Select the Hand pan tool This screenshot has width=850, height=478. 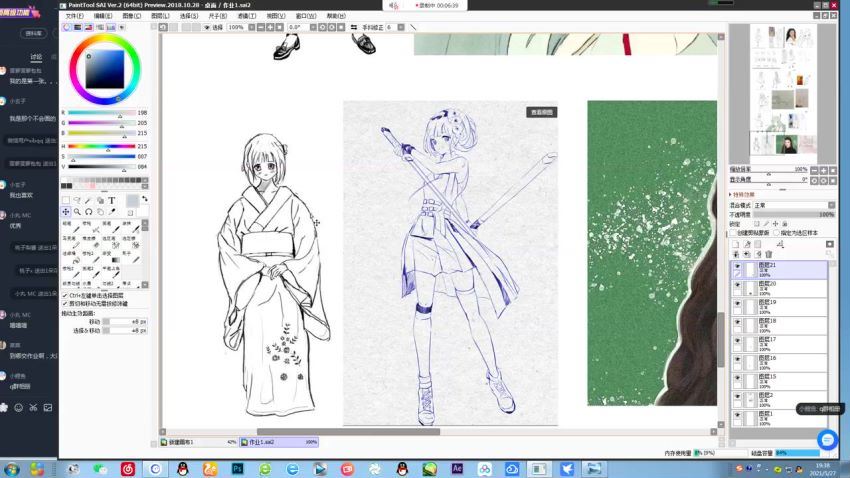click(100, 212)
